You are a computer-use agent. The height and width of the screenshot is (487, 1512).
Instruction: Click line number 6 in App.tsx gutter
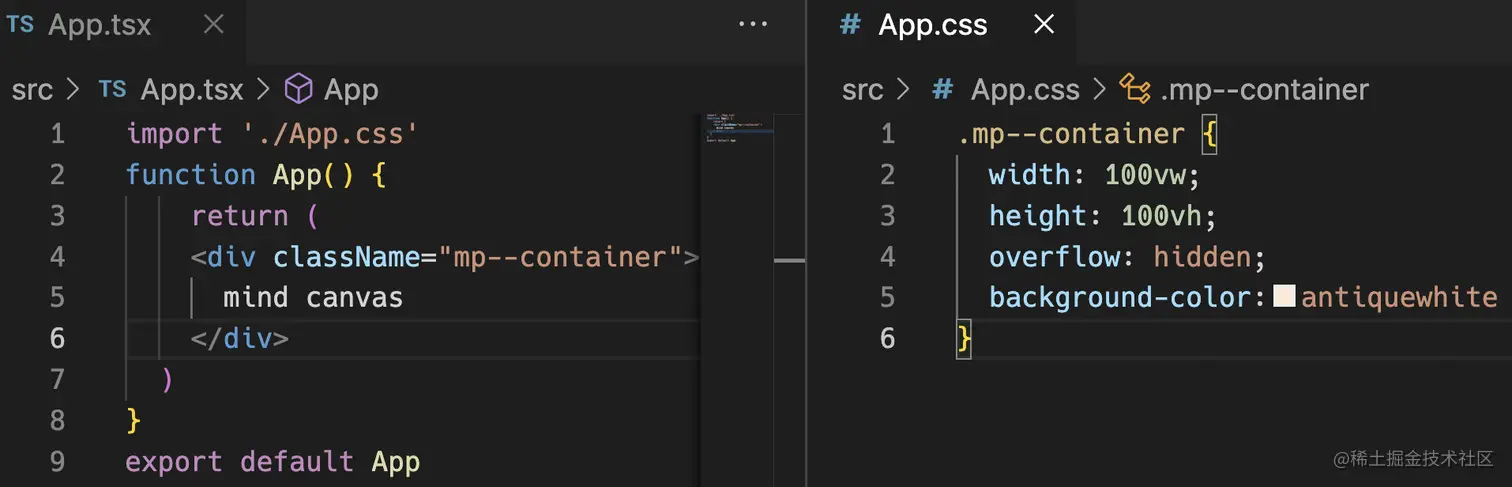[x=57, y=338]
